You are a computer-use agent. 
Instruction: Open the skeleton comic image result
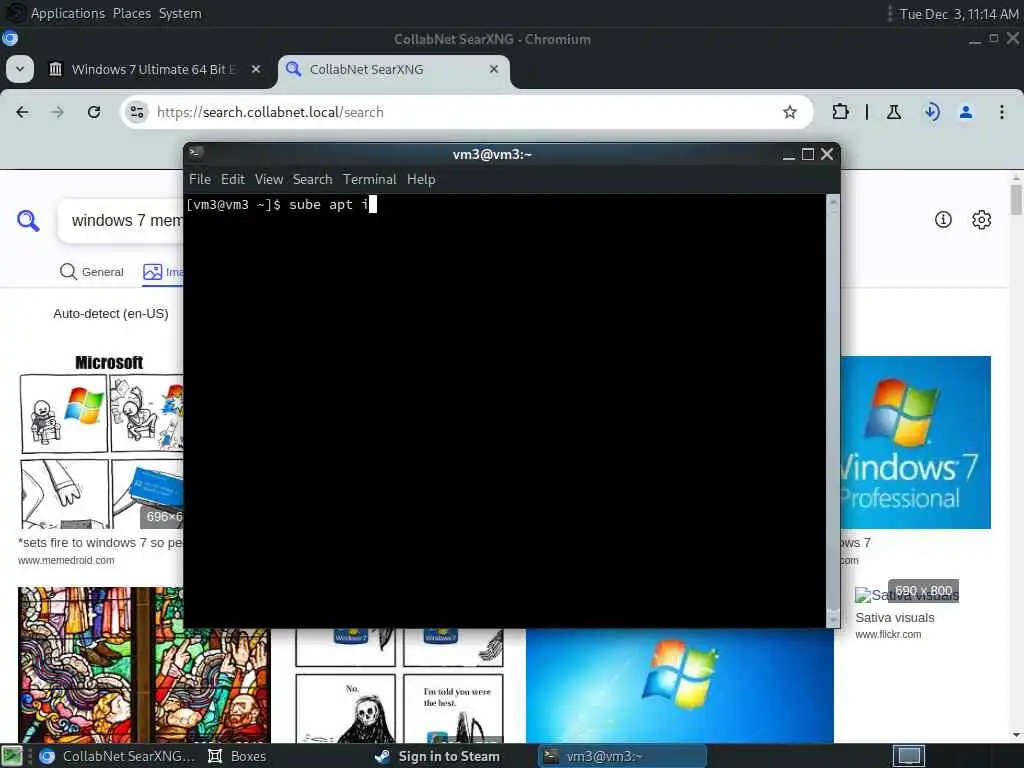[x=398, y=686]
